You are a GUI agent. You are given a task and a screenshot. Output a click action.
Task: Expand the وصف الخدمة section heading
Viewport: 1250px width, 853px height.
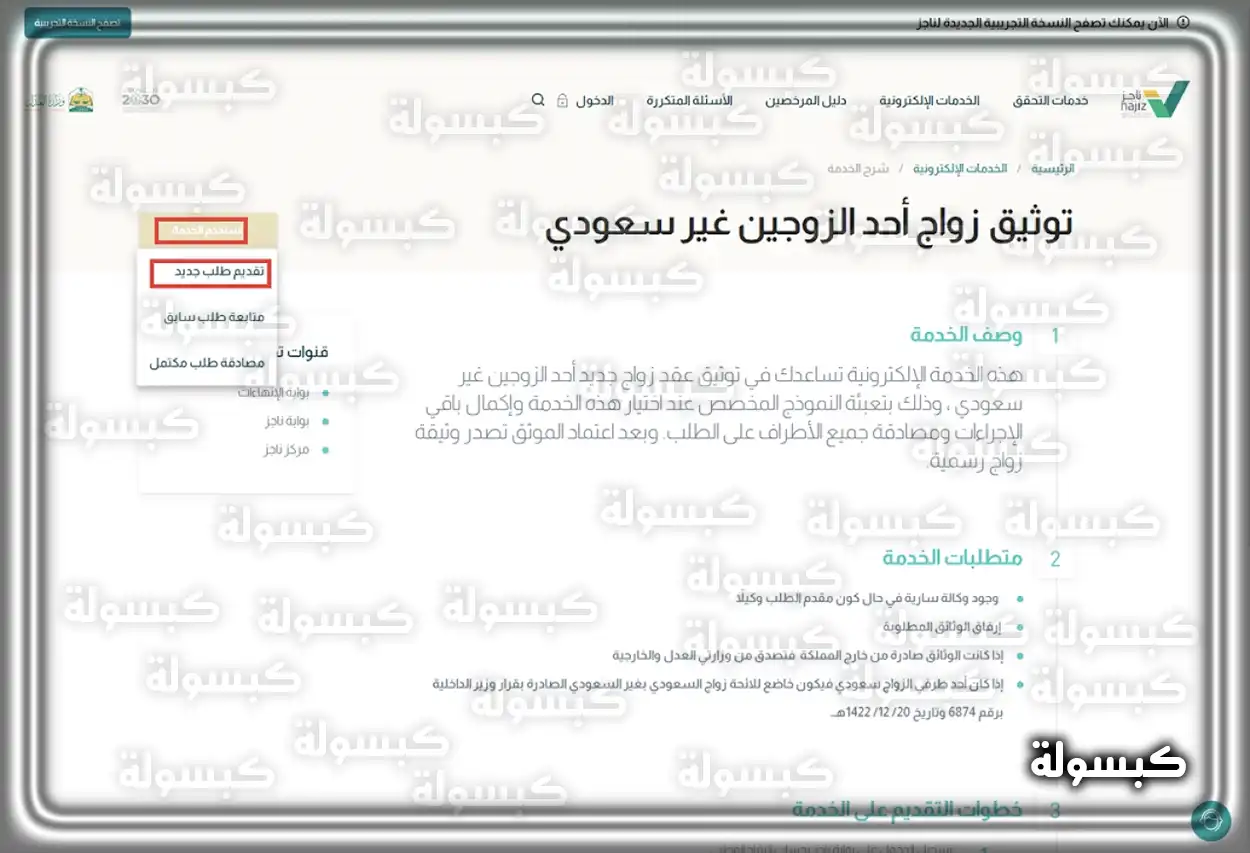tap(965, 335)
